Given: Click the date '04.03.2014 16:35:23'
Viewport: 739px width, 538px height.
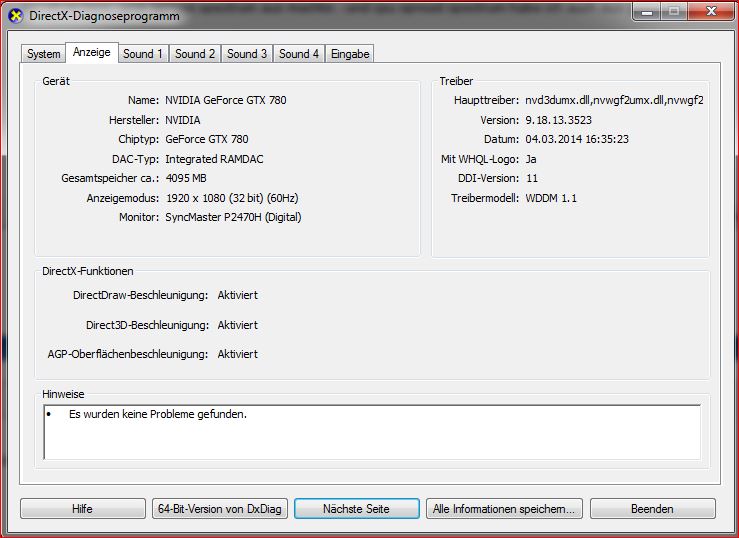Looking at the screenshot, I should (577, 139).
